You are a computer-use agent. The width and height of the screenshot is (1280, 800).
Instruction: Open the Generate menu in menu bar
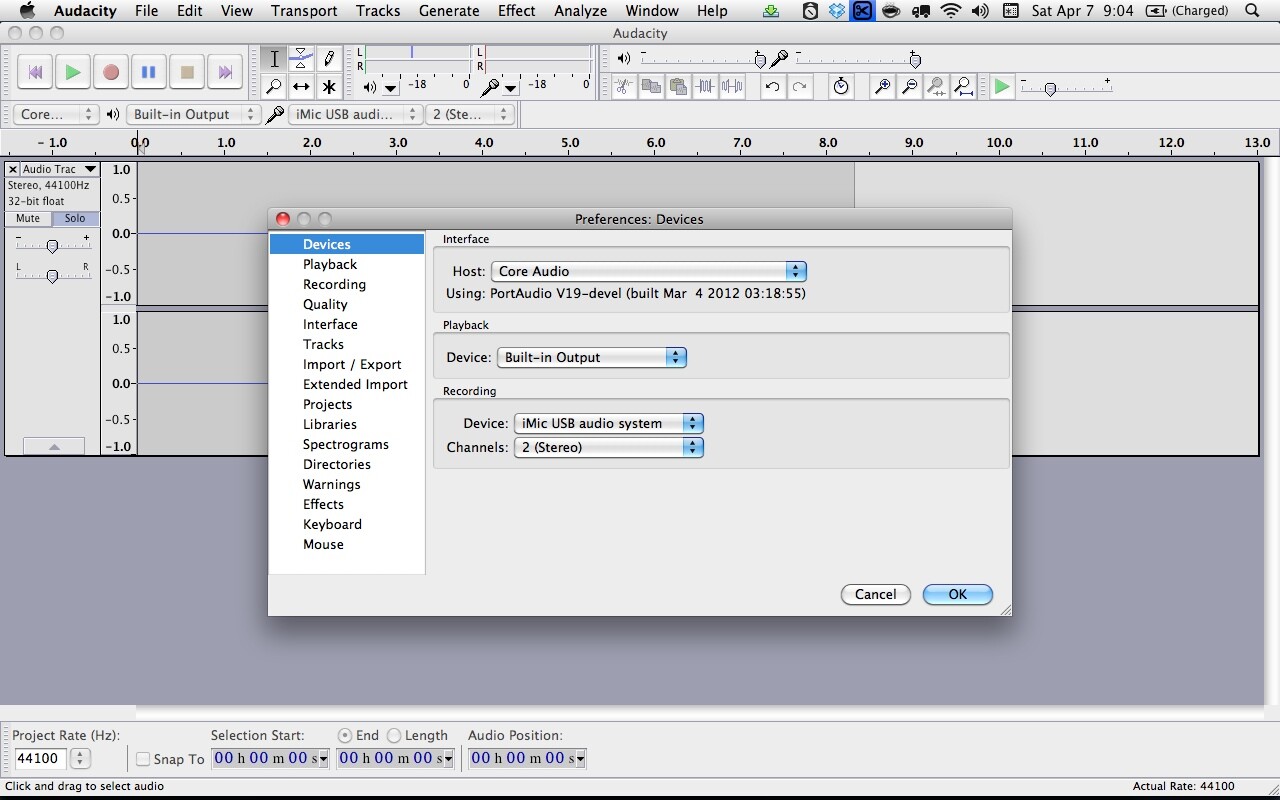pos(449,11)
